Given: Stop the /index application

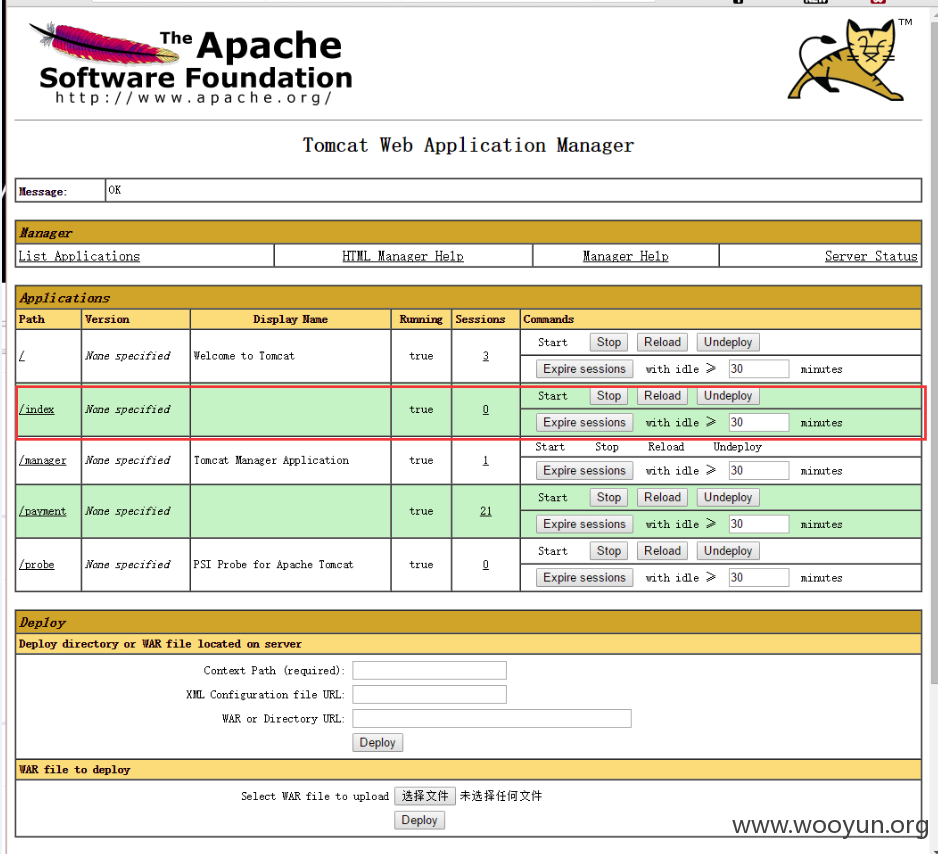Looking at the screenshot, I should click(x=608, y=396).
